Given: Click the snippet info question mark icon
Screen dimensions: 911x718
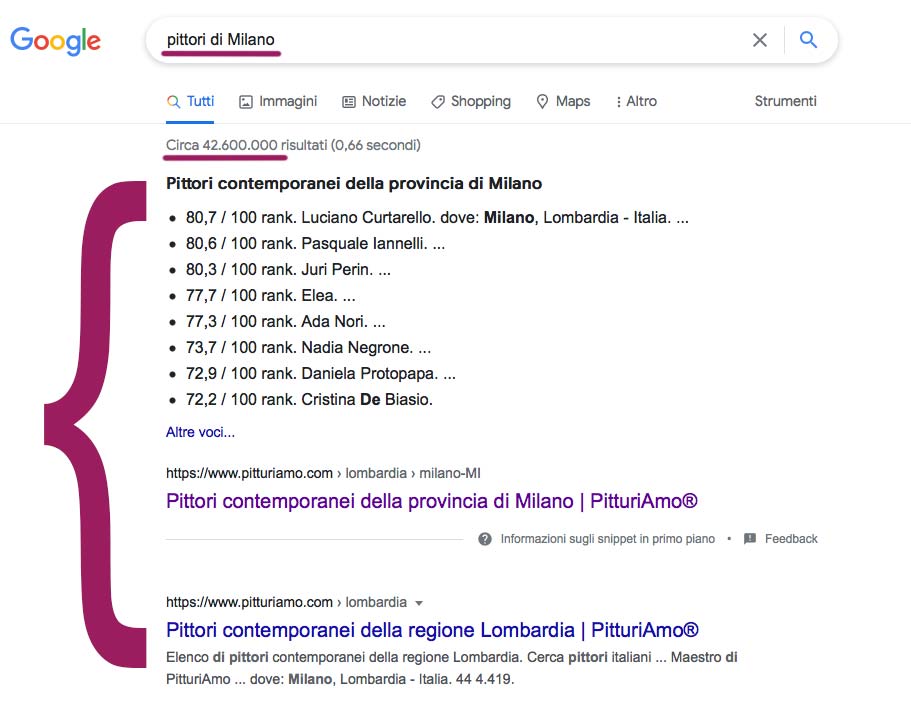Looking at the screenshot, I should [x=485, y=539].
